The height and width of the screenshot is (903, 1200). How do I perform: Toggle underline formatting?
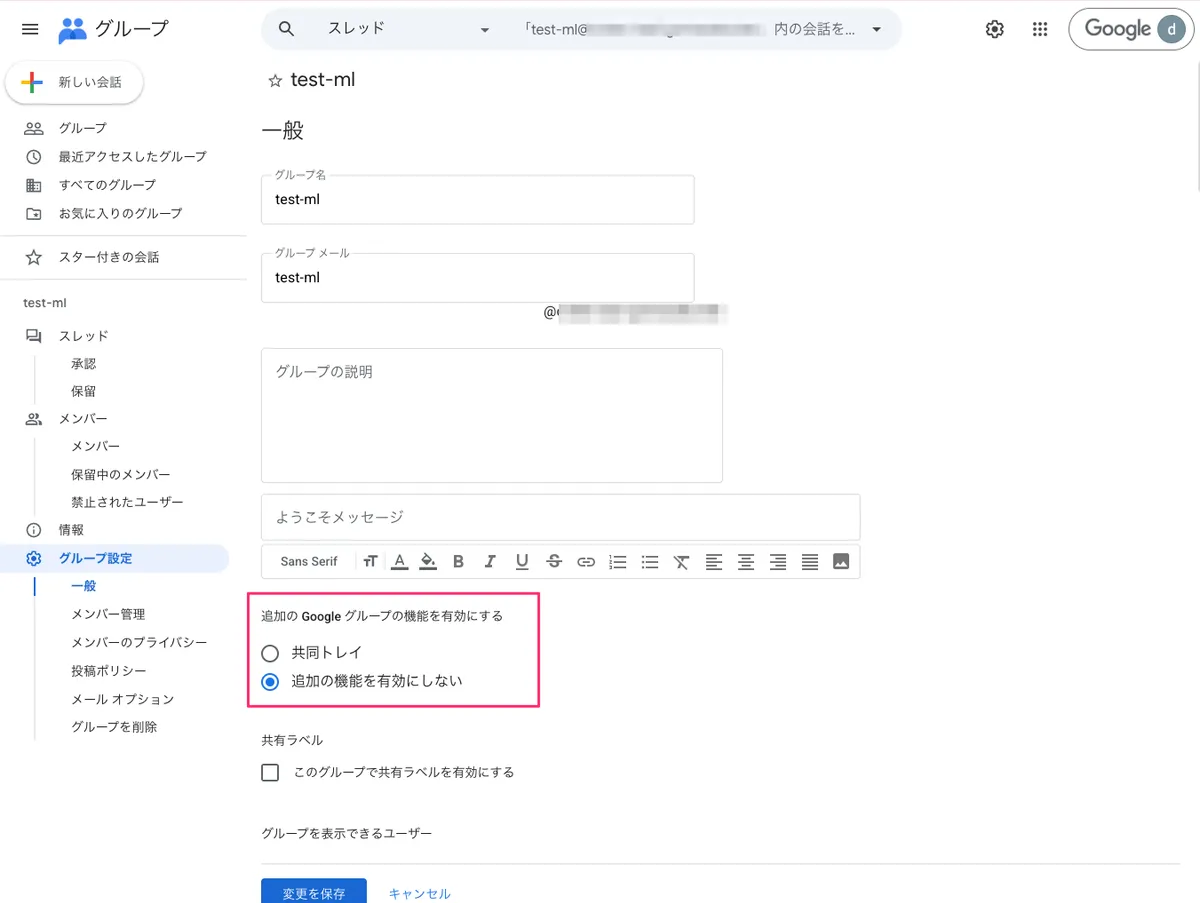coord(522,562)
